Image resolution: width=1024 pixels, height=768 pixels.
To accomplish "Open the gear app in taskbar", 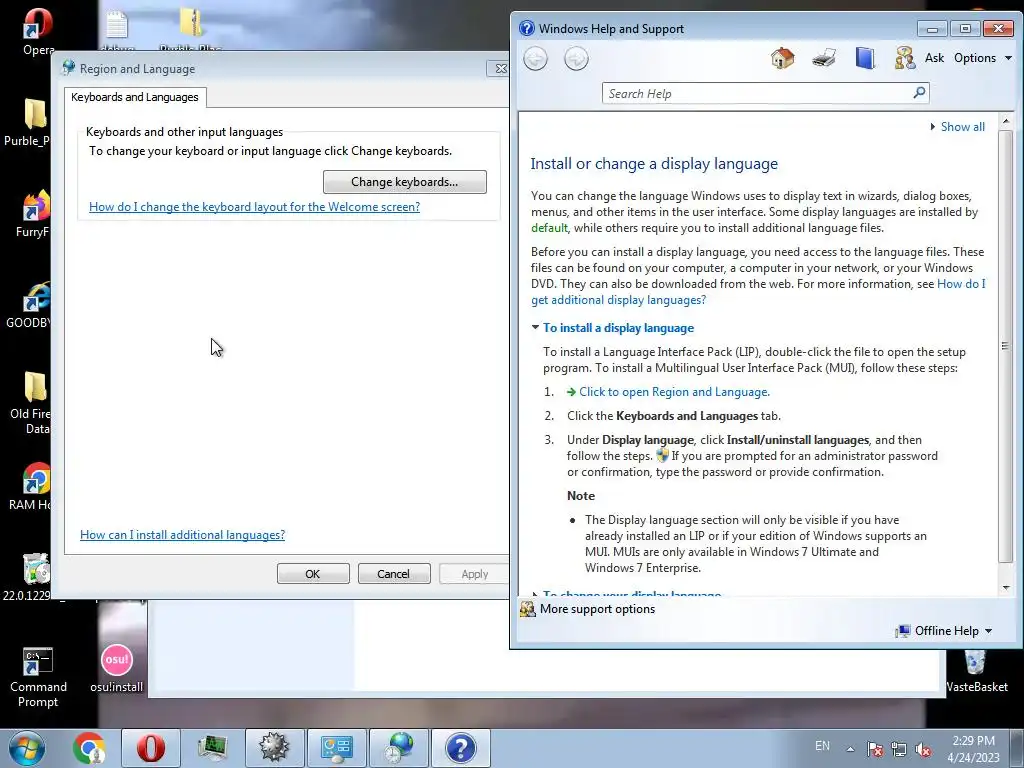I will coord(274,748).
